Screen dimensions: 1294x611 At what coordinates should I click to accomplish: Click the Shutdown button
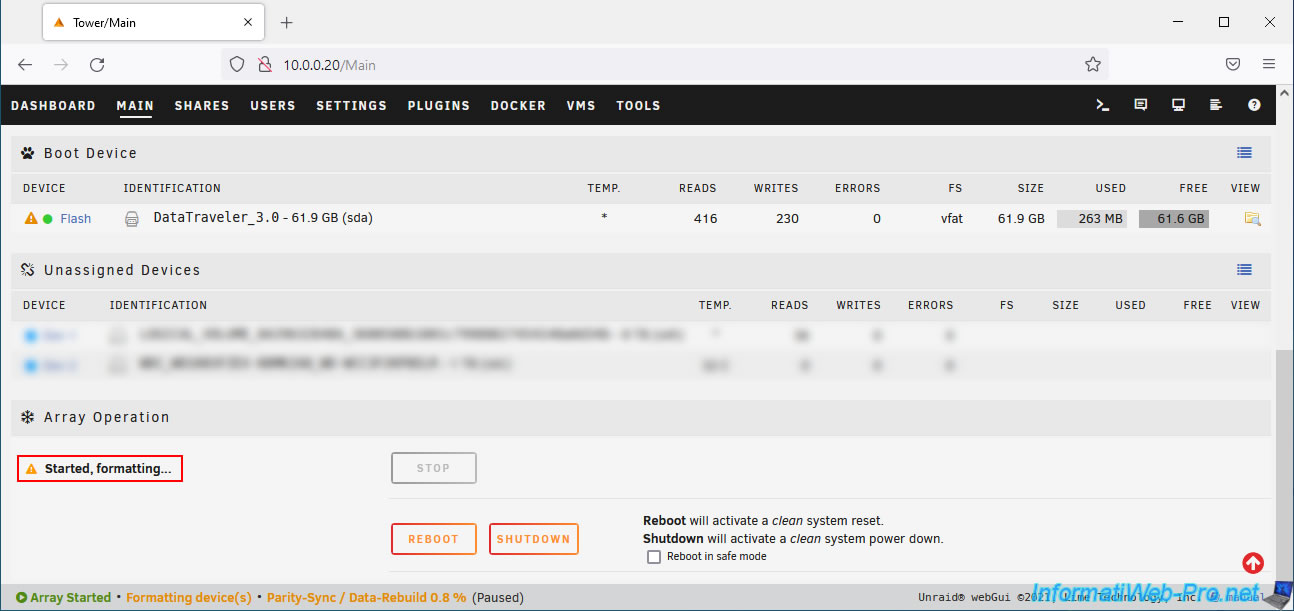(533, 539)
